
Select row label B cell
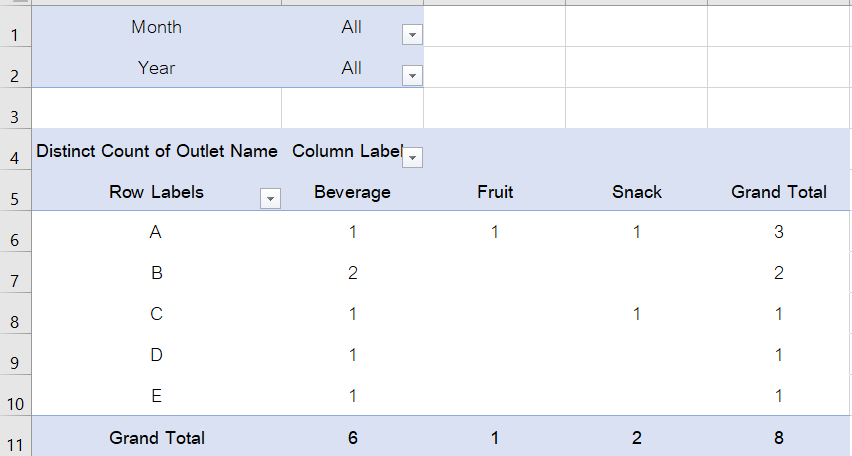(156, 273)
